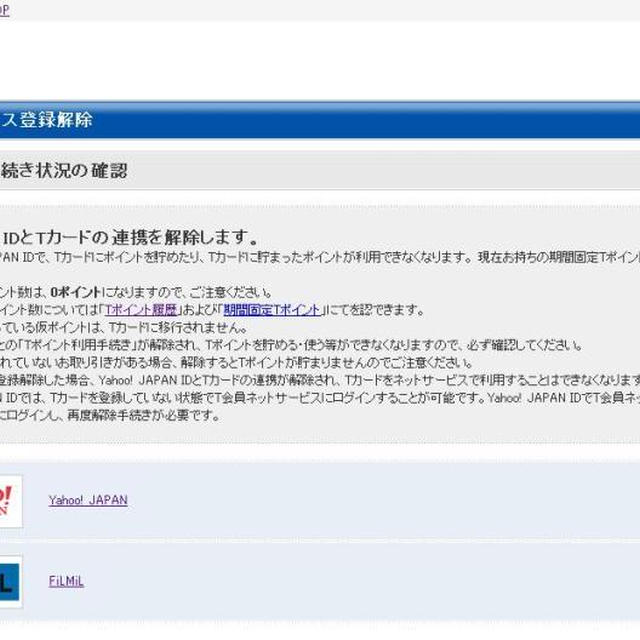Click the FiLMiL logo thumbnail
The width and height of the screenshot is (640, 640).
(x=11, y=582)
